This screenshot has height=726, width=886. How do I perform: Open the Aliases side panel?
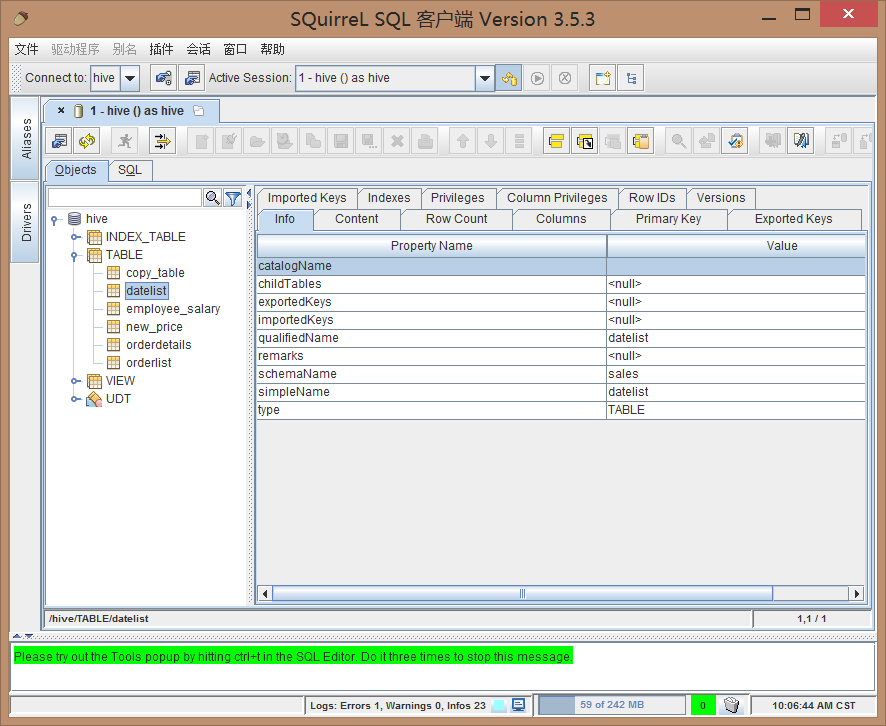coord(25,138)
